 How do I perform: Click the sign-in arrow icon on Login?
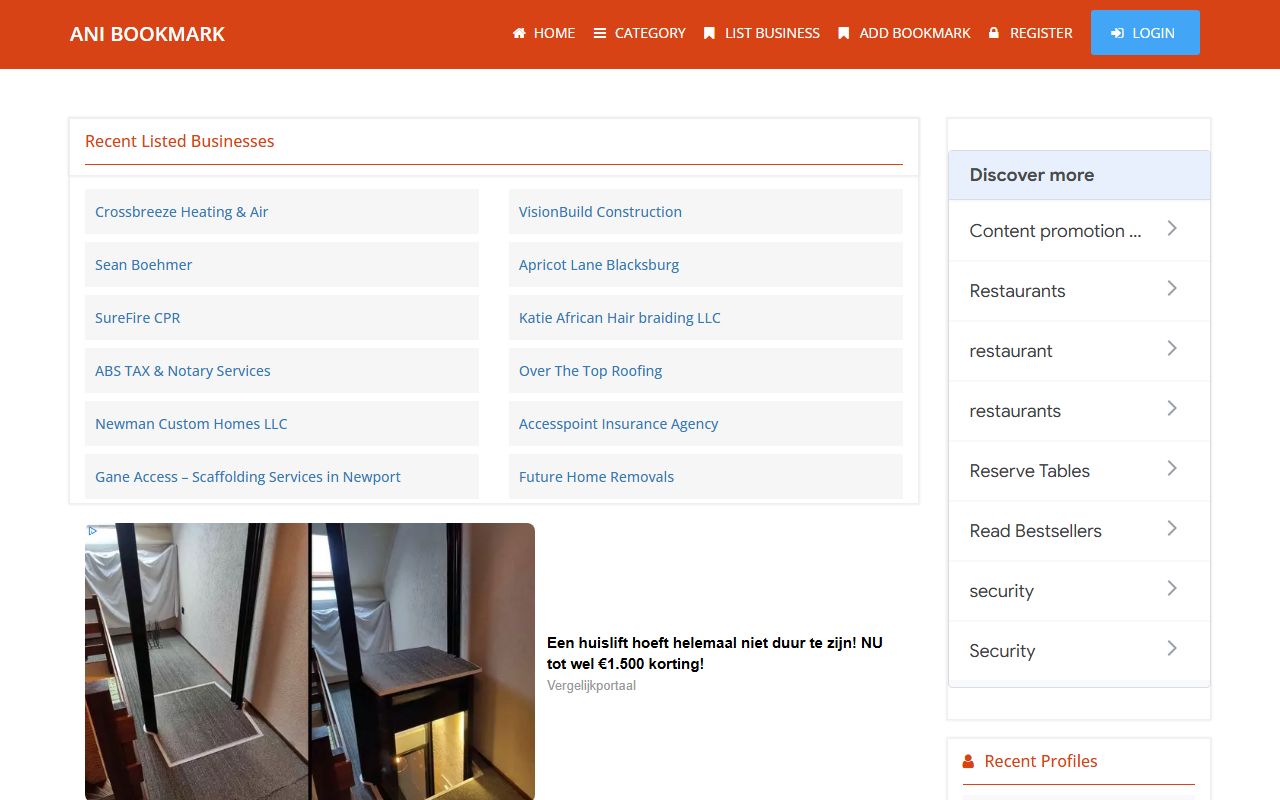[1117, 33]
